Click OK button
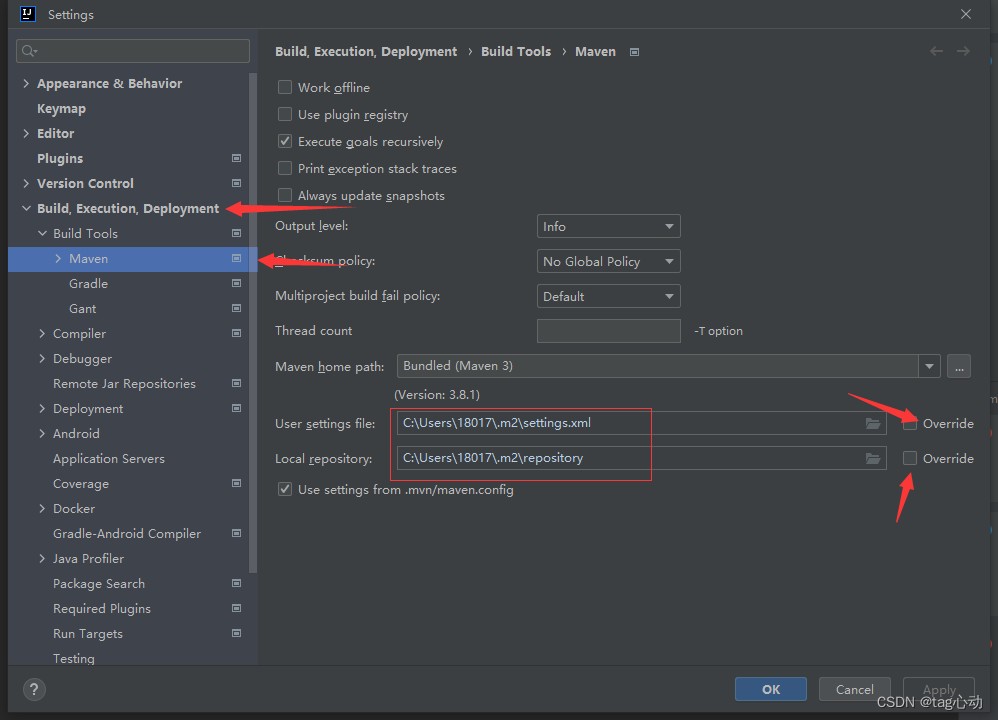Screen dimensions: 998x720 click(x=771, y=689)
